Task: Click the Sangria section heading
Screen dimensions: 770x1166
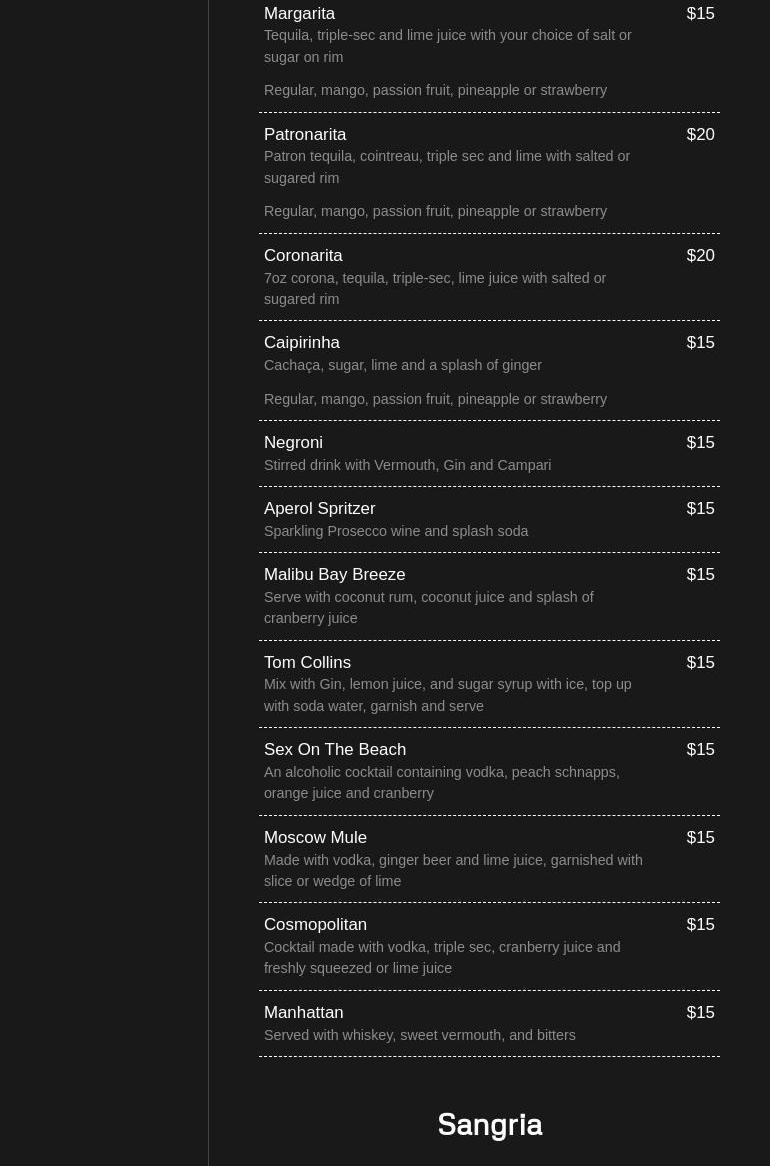Action: pos(490,1125)
